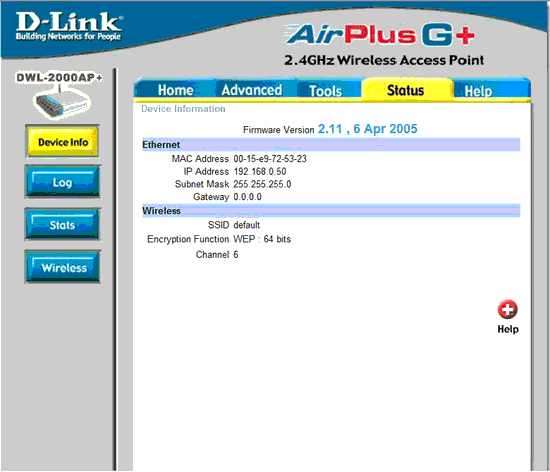Click the red Help plus icon
Image resolution: width=550 pixels, height=472 pixels.
(507, 309)
